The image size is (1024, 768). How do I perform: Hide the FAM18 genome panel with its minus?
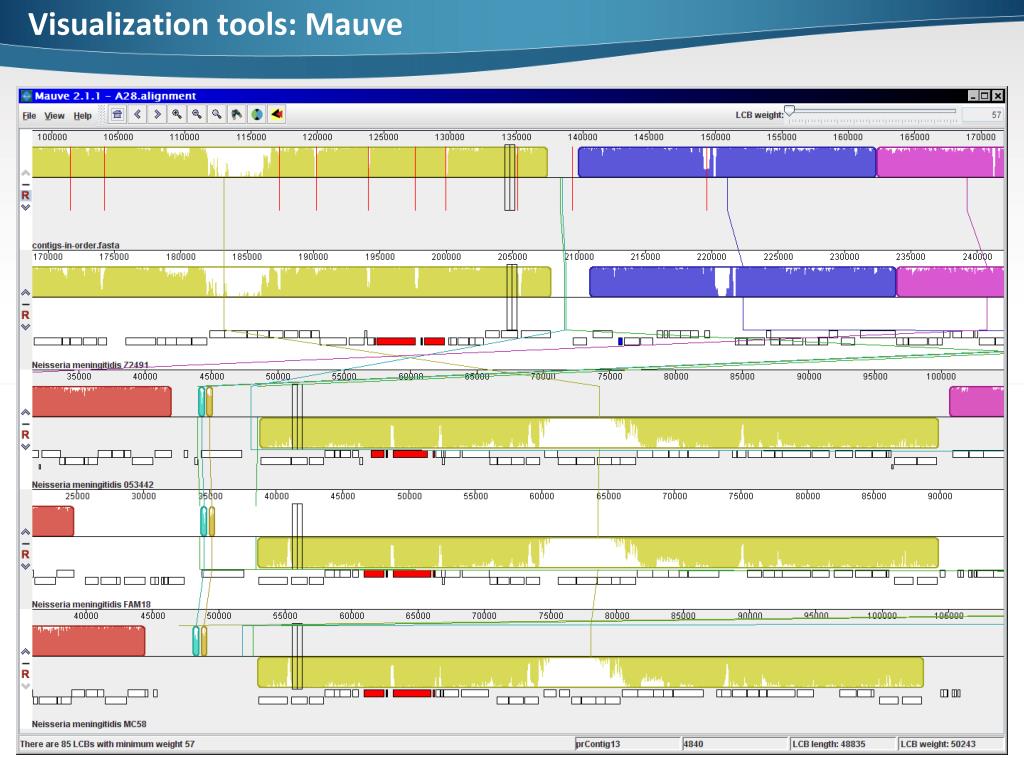pyautogui.click(x=25, y=543)
